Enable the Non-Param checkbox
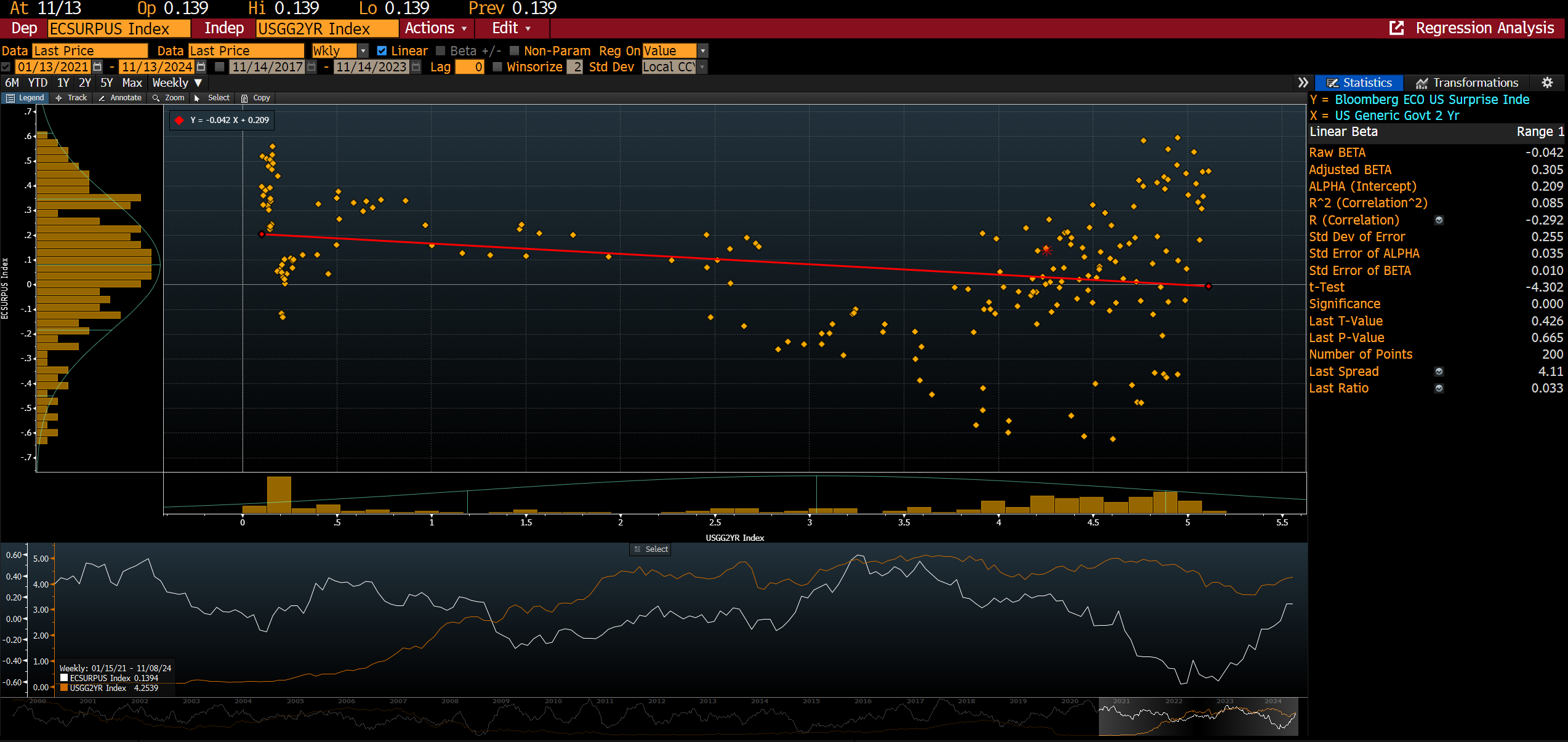Screen dimensions: 1568x742 pyautogui.click(x=514, y=50)
